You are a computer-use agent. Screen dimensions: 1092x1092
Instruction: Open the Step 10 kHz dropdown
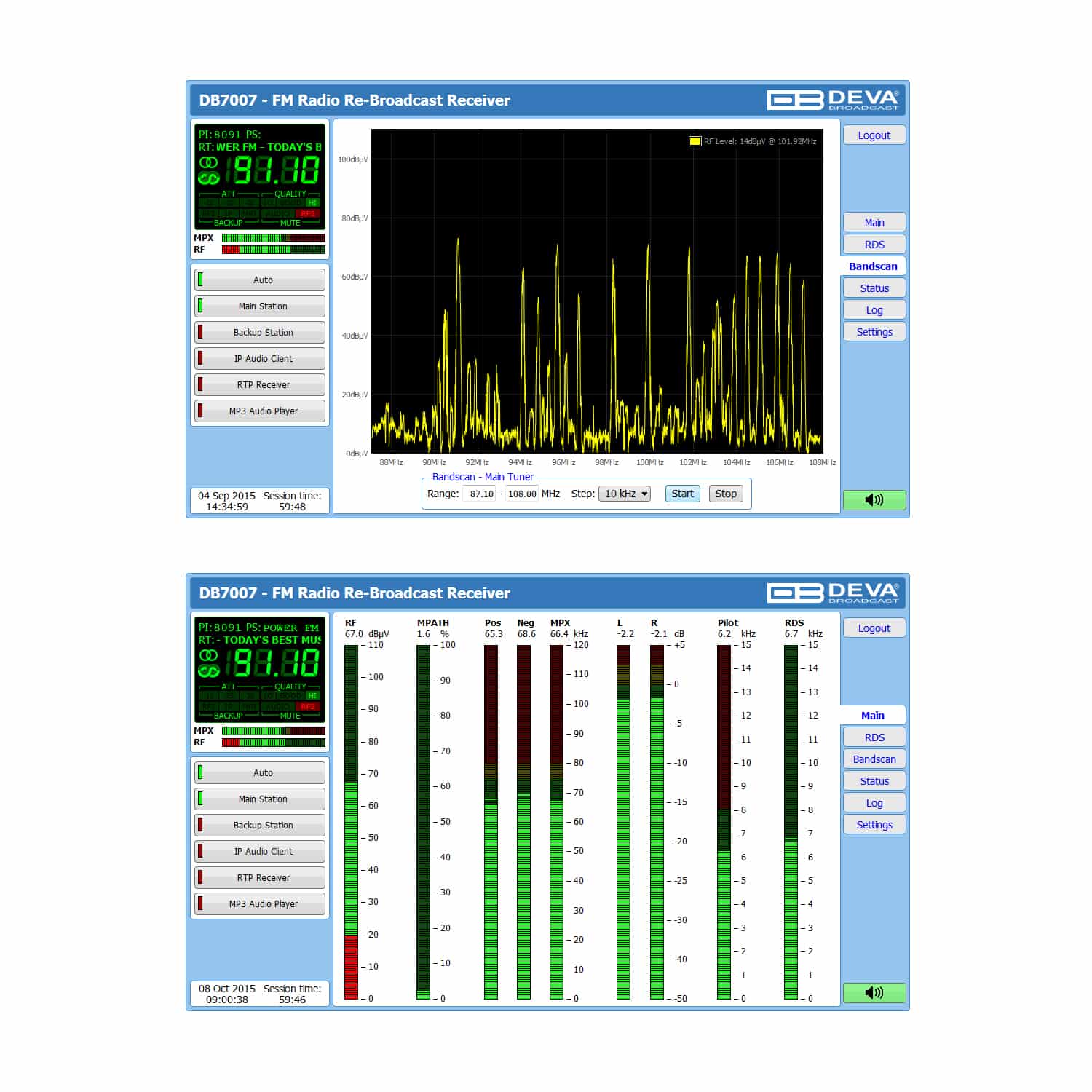[x=625, y=494]
